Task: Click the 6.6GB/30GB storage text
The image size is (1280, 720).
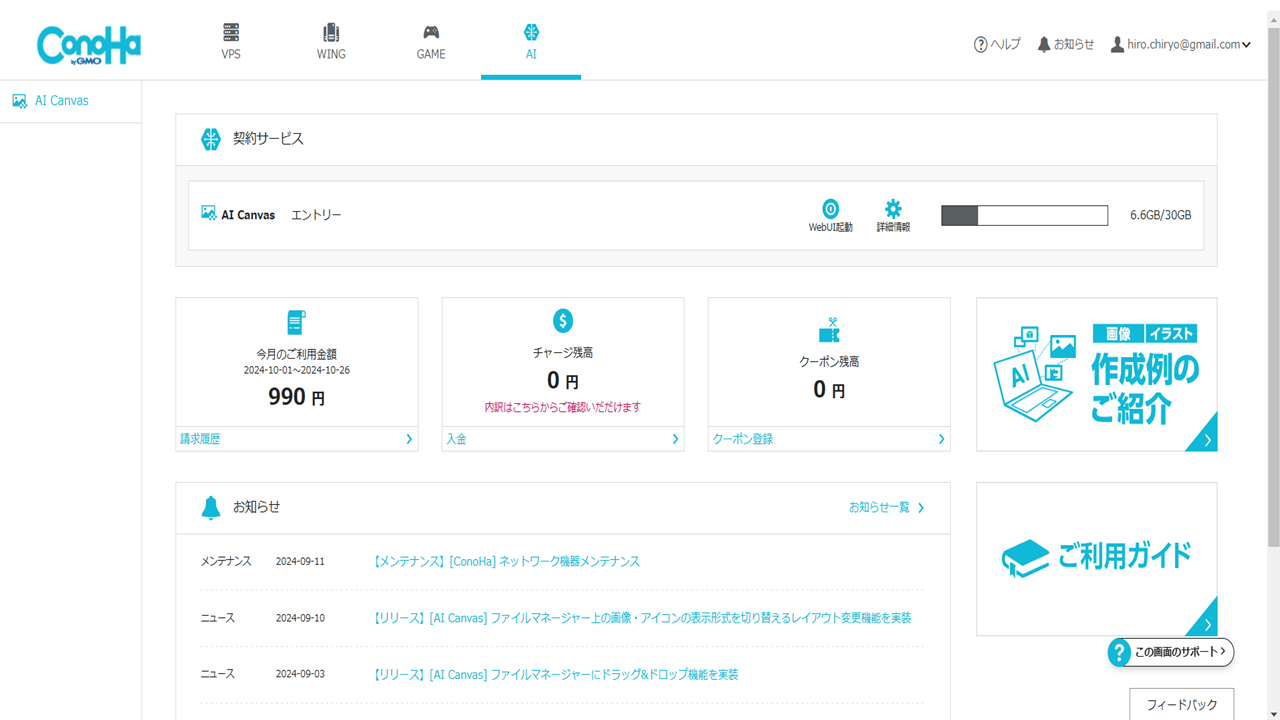Action: point(1160,215)
